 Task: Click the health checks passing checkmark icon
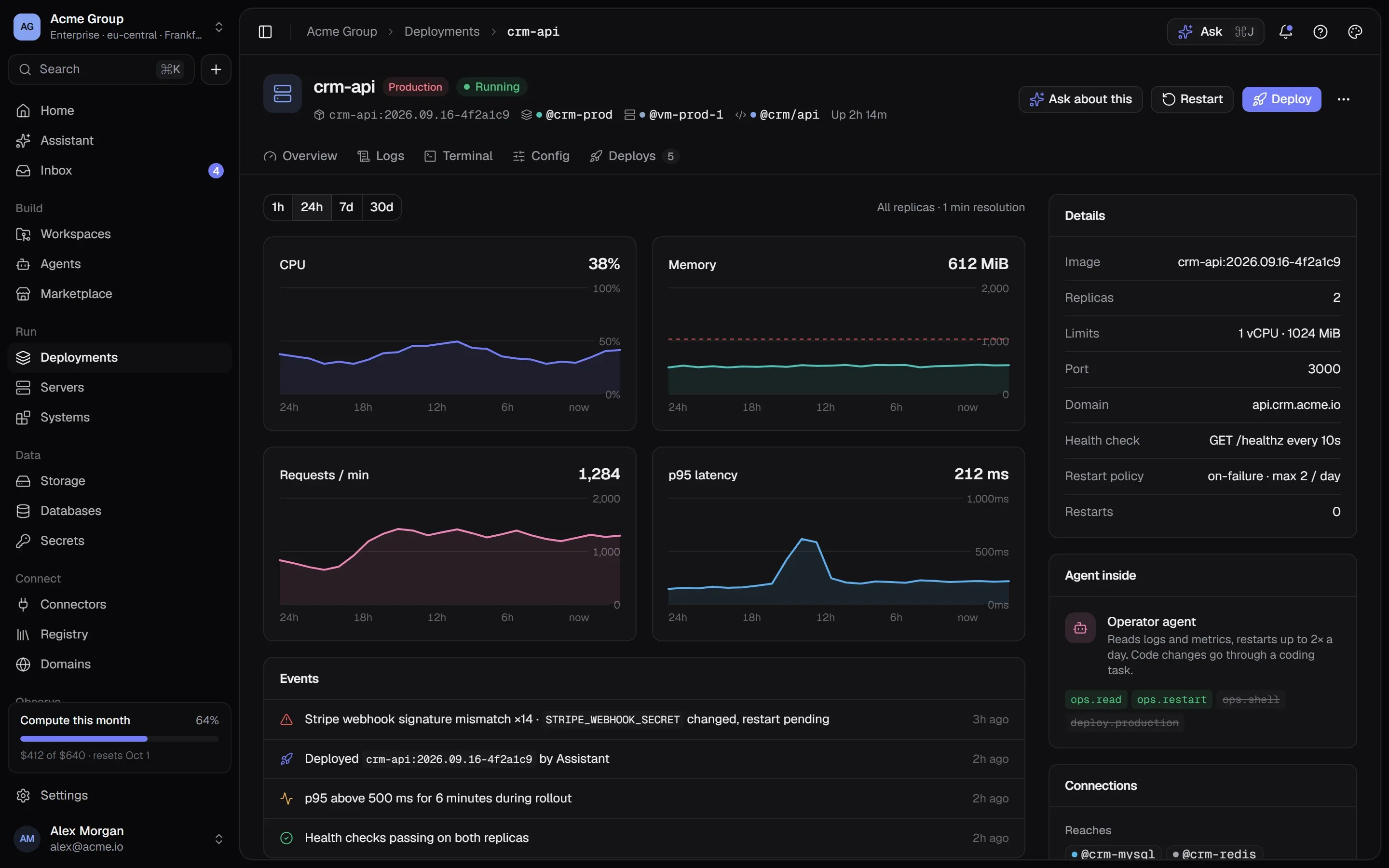tap(286, 838)
